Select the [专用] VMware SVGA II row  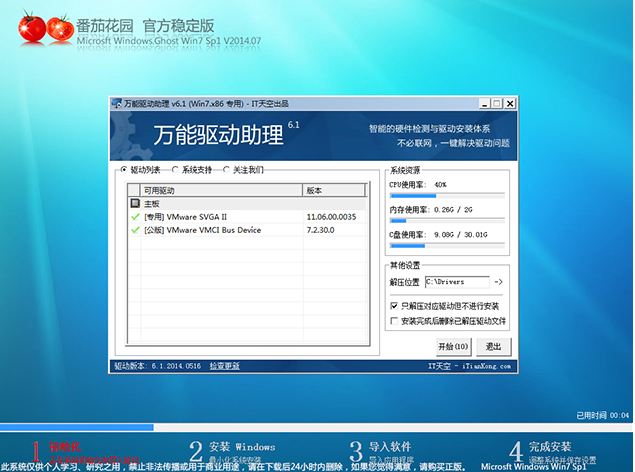point(247,217)
